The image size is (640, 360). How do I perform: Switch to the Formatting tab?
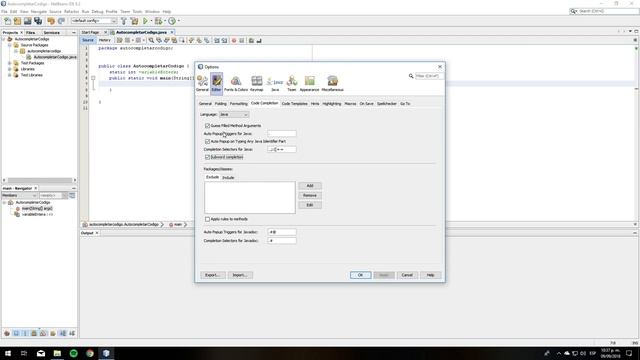pyautogui.click(x=238, y=104)
